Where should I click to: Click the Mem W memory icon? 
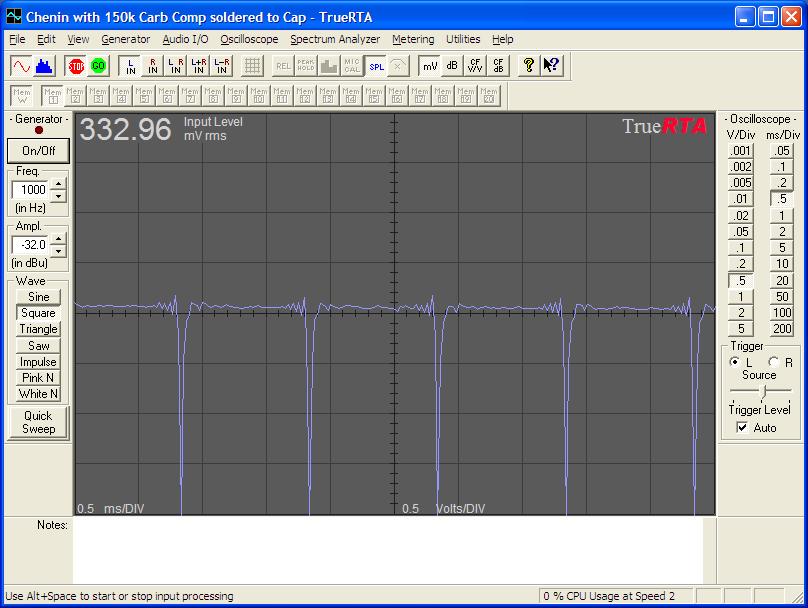pyautogui.click(x=22, y=96)
